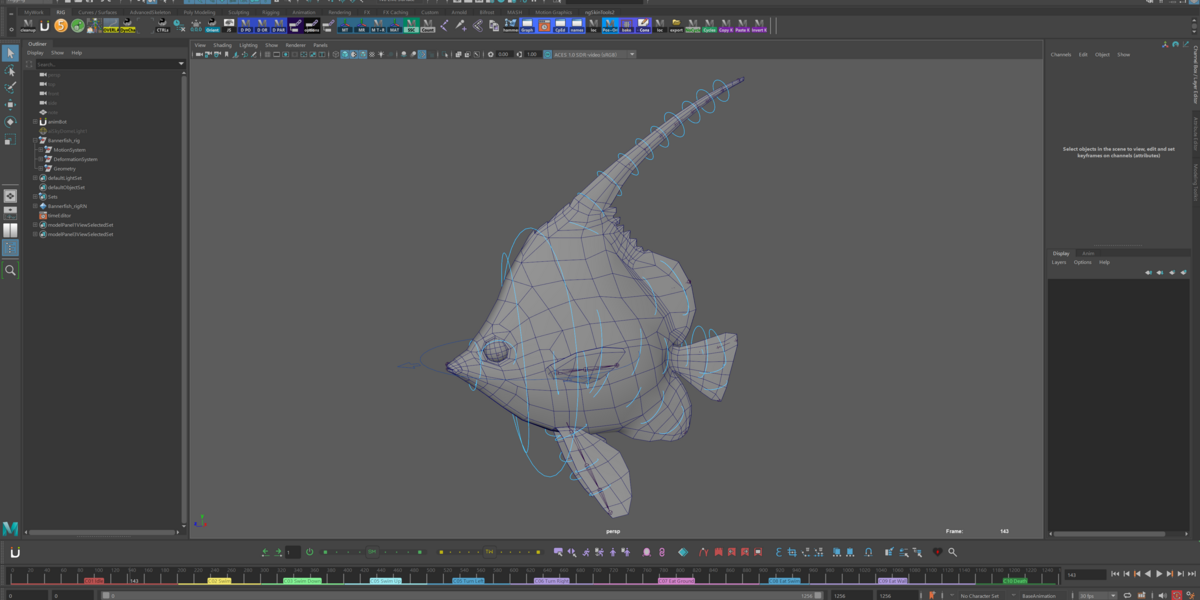Select the arrow Select tool
The height and width of the screenshot is (600, 1200).
(10, 53)
